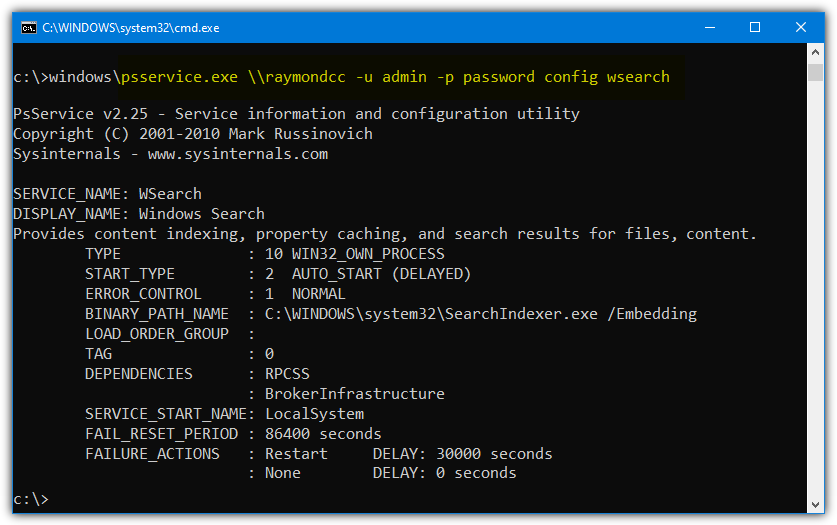Click the \\raymondcc computer name
Screen dimensions: 837x525
click(x=297, y=77)
